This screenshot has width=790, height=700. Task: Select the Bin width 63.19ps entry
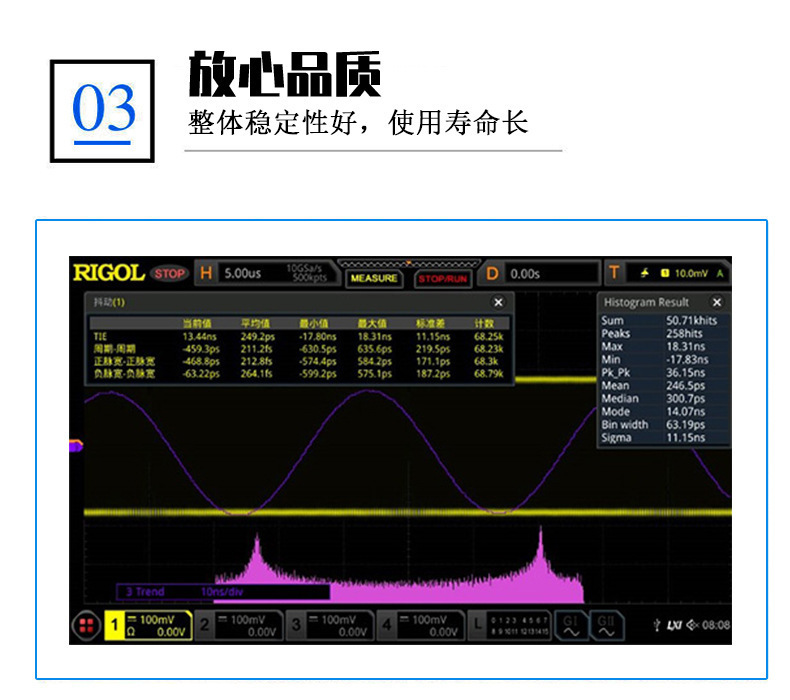pyautogui.click(x=664, y=425)
